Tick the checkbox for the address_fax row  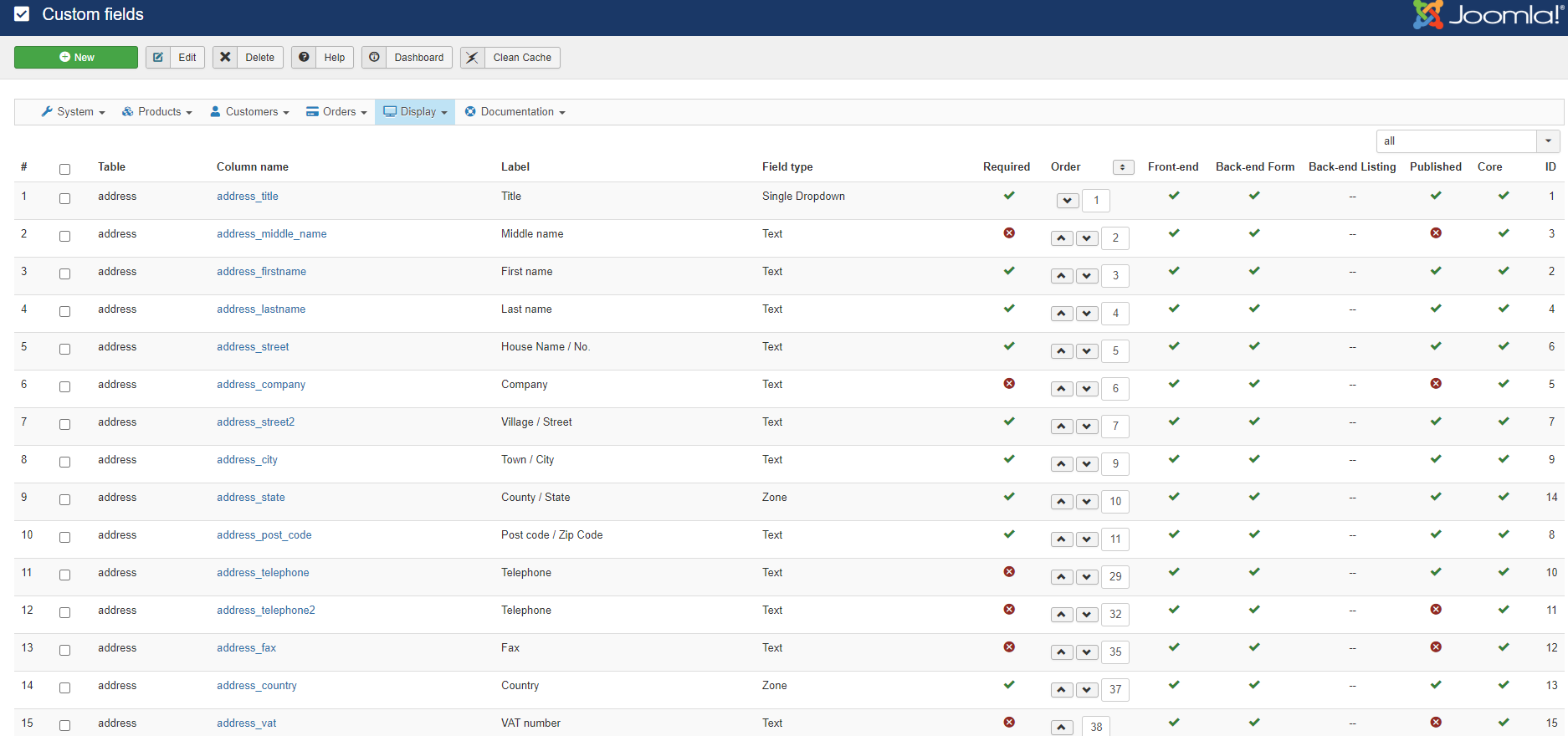pos(64,650)
